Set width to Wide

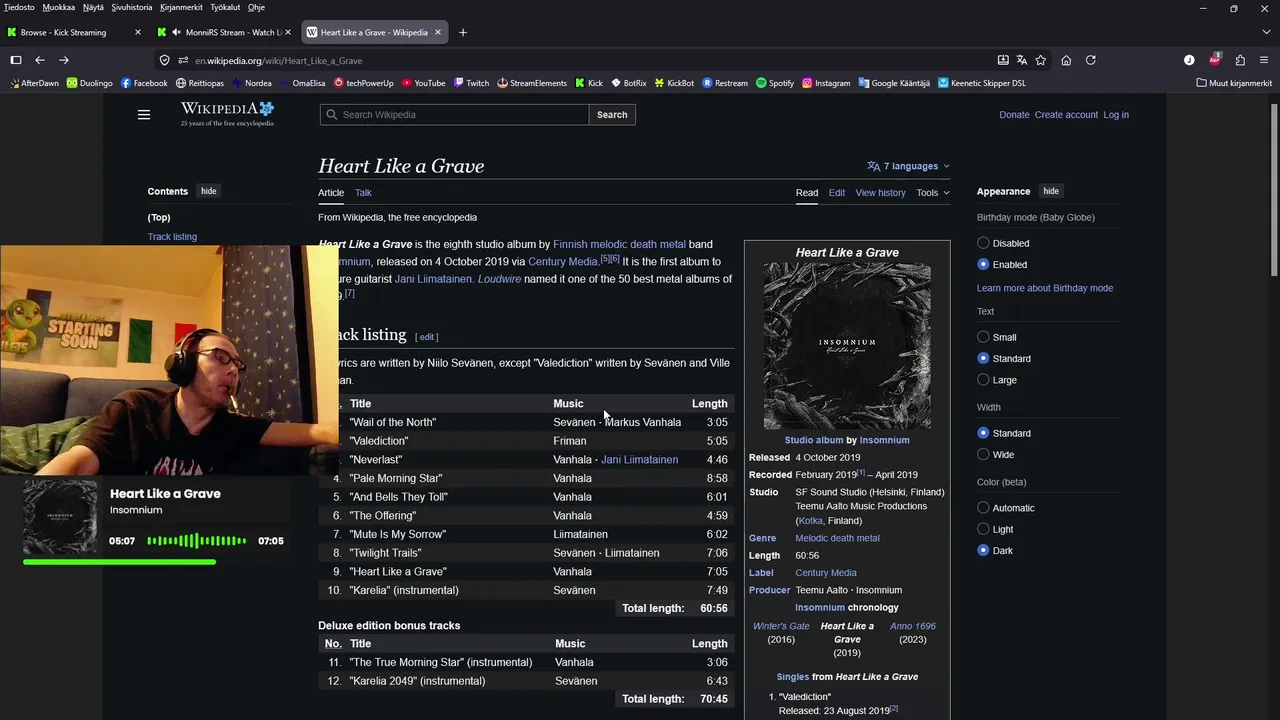(x=983, y=455)
